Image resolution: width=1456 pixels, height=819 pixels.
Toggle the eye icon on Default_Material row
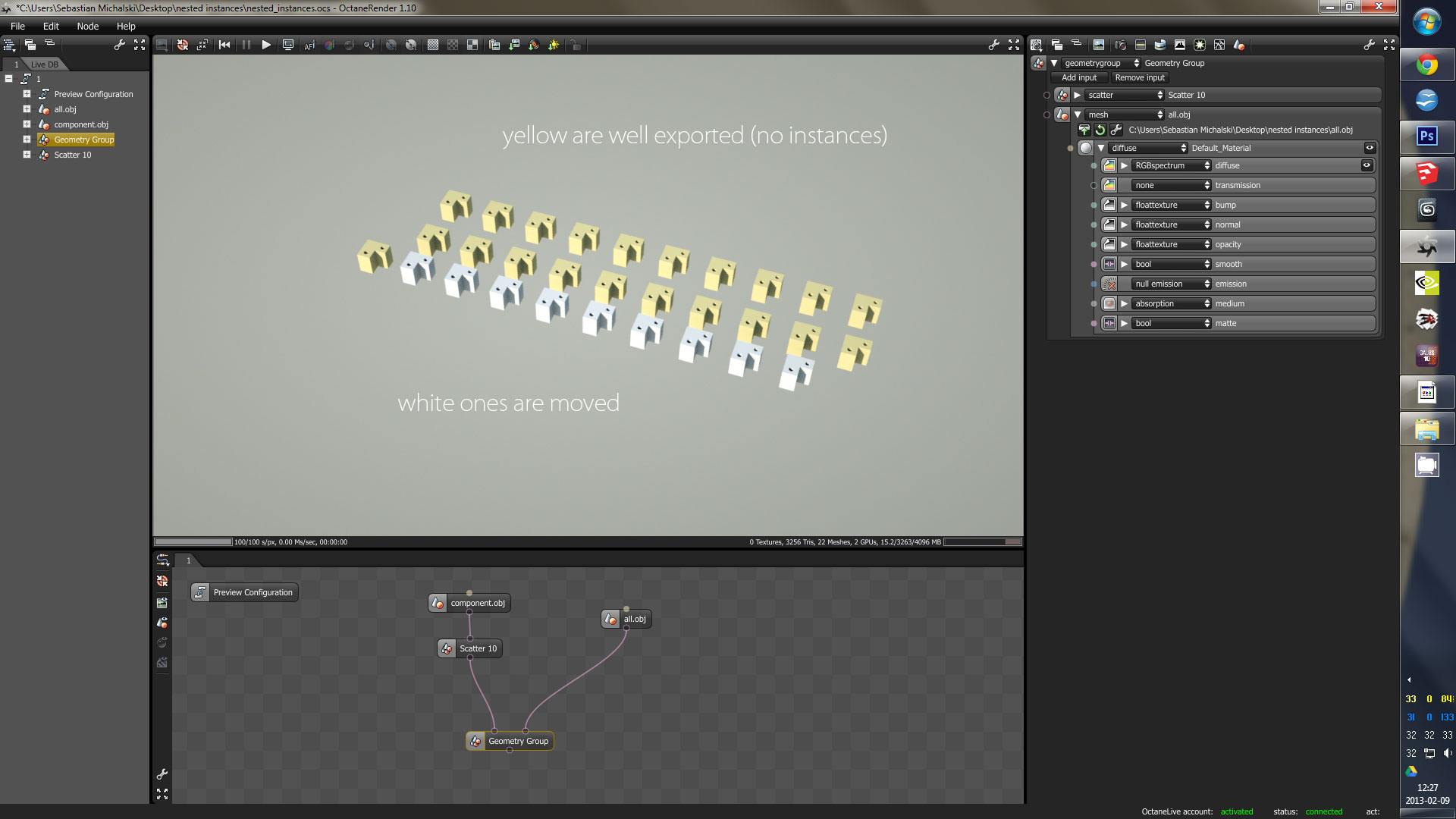point(1370,148)
